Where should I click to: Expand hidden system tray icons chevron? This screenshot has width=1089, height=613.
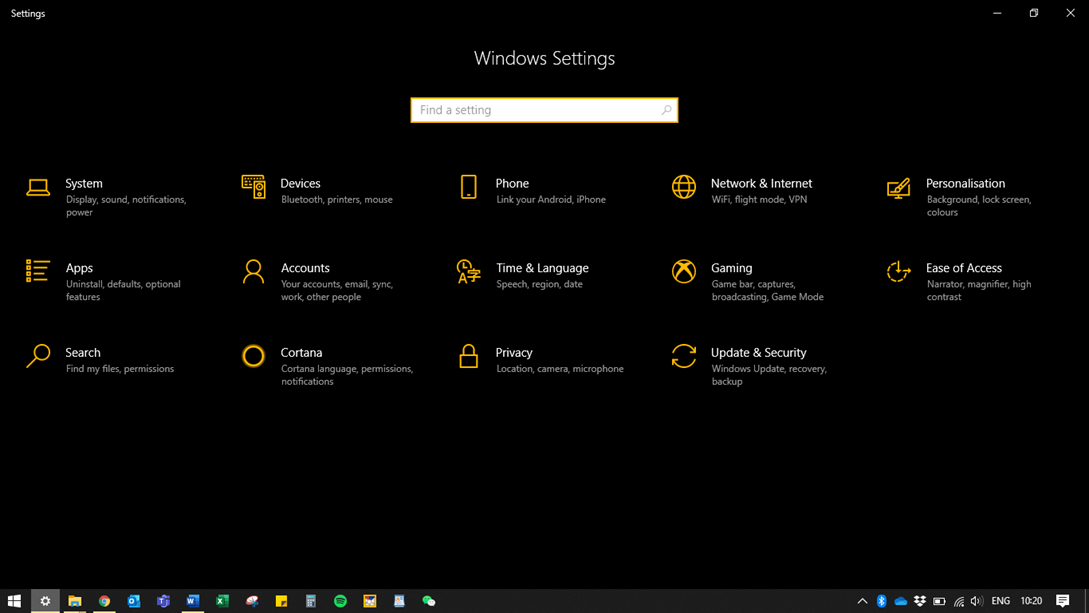click(862, 601)
